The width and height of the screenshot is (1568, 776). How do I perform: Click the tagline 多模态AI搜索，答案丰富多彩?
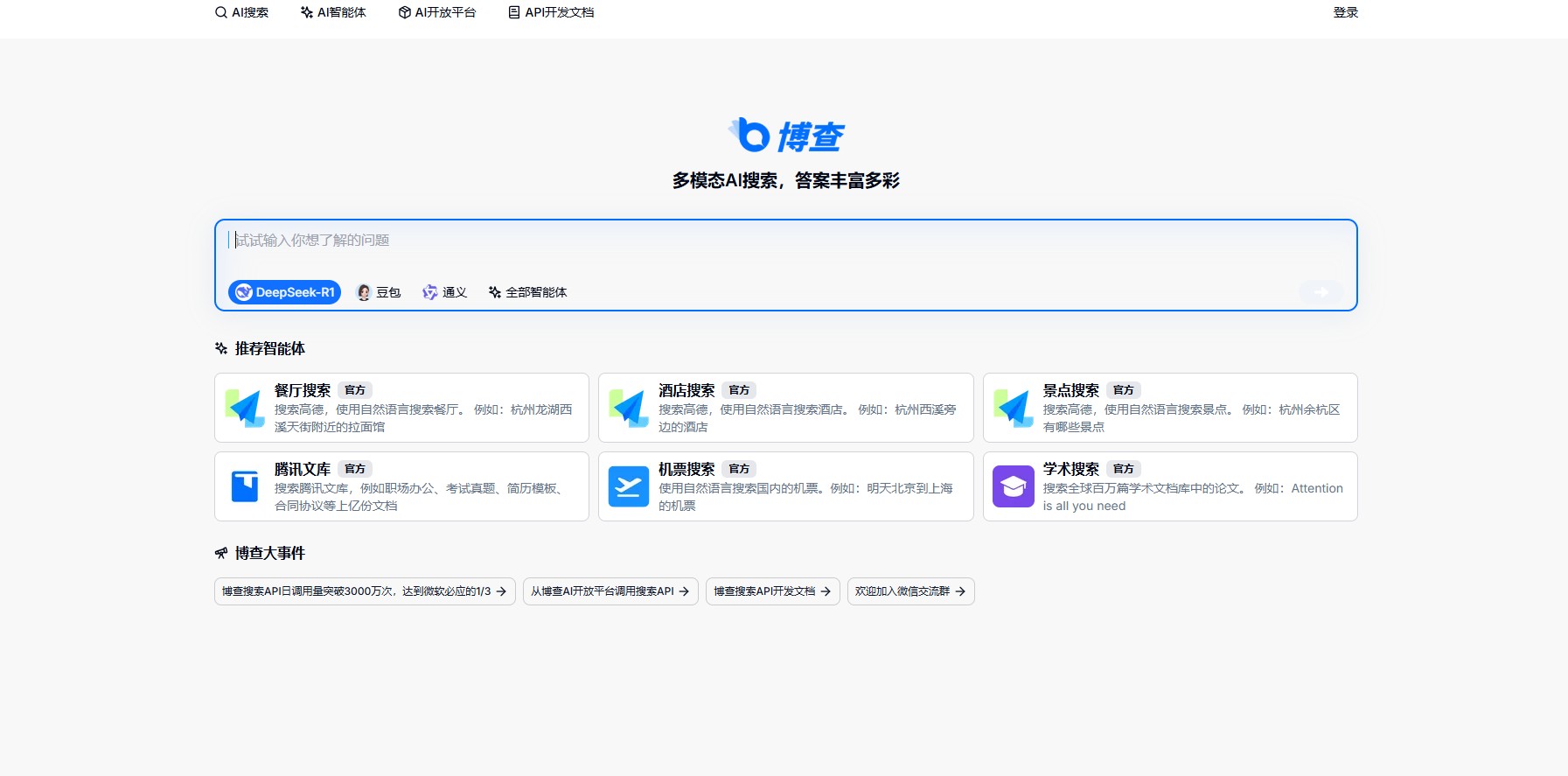[x=785, y=180]
